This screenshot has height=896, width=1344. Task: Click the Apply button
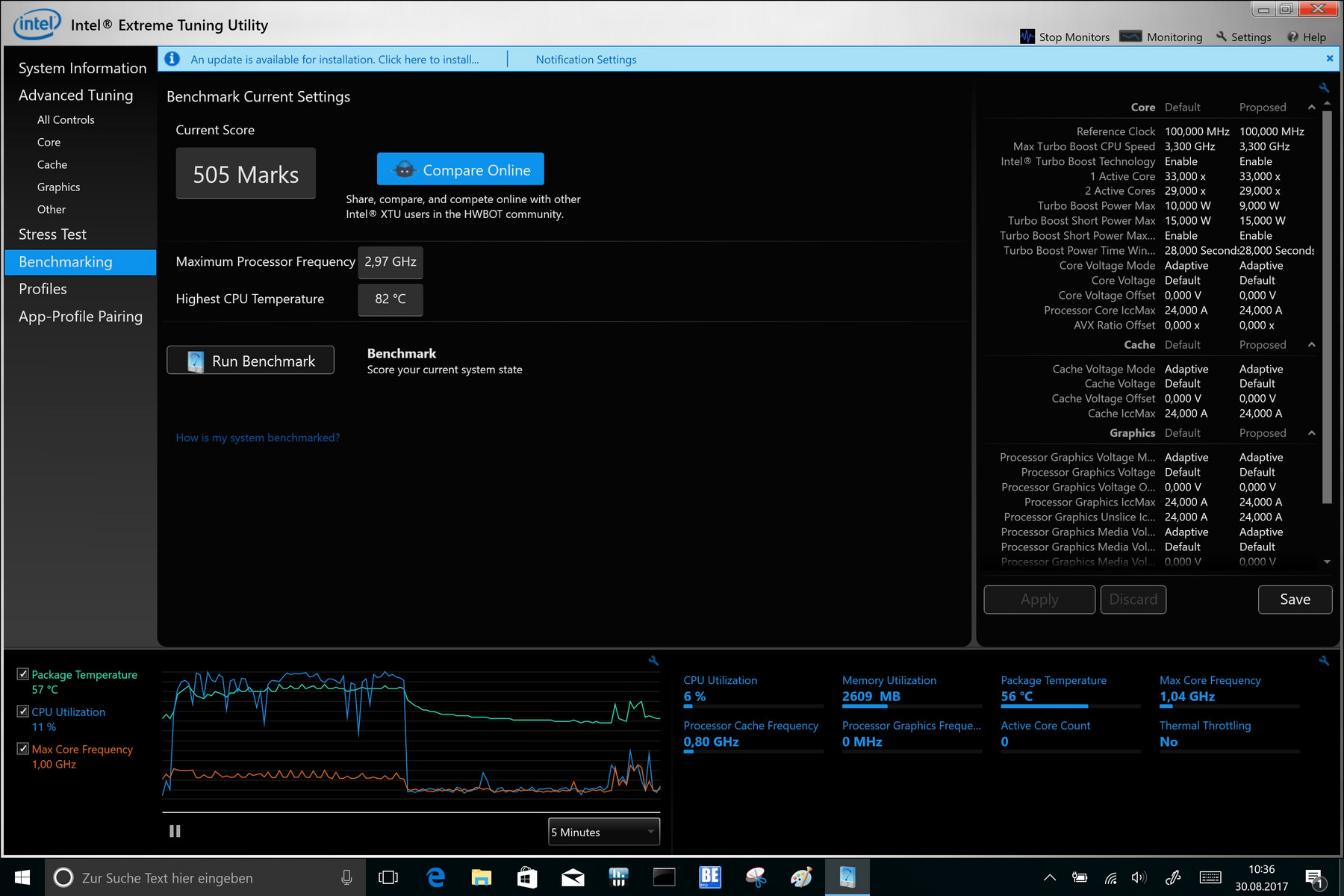pyautogui.click(x=1039, y=600)
